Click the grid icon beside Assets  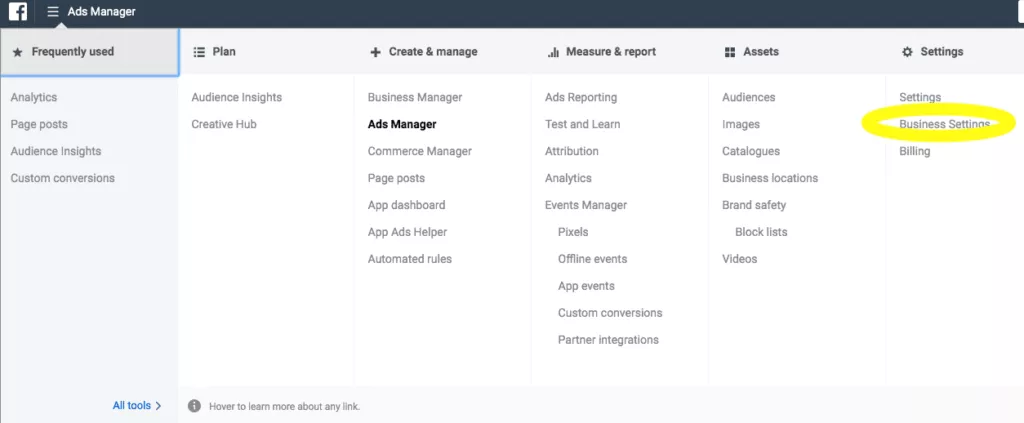point(730,52)
